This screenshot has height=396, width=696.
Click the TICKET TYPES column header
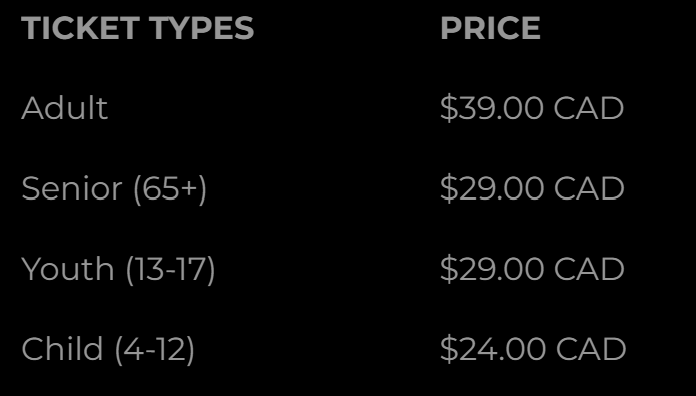click(138, 28)
